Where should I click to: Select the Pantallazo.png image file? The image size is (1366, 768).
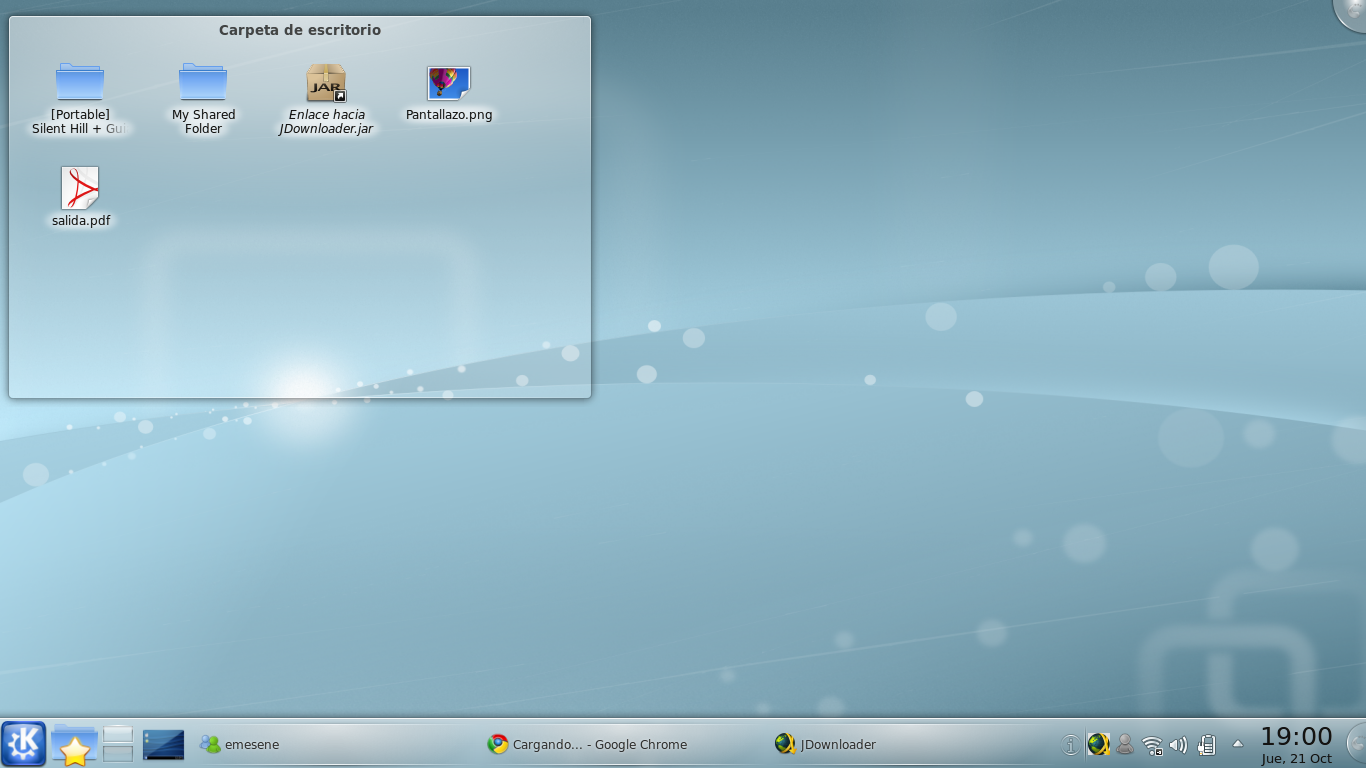pos(449,93)
